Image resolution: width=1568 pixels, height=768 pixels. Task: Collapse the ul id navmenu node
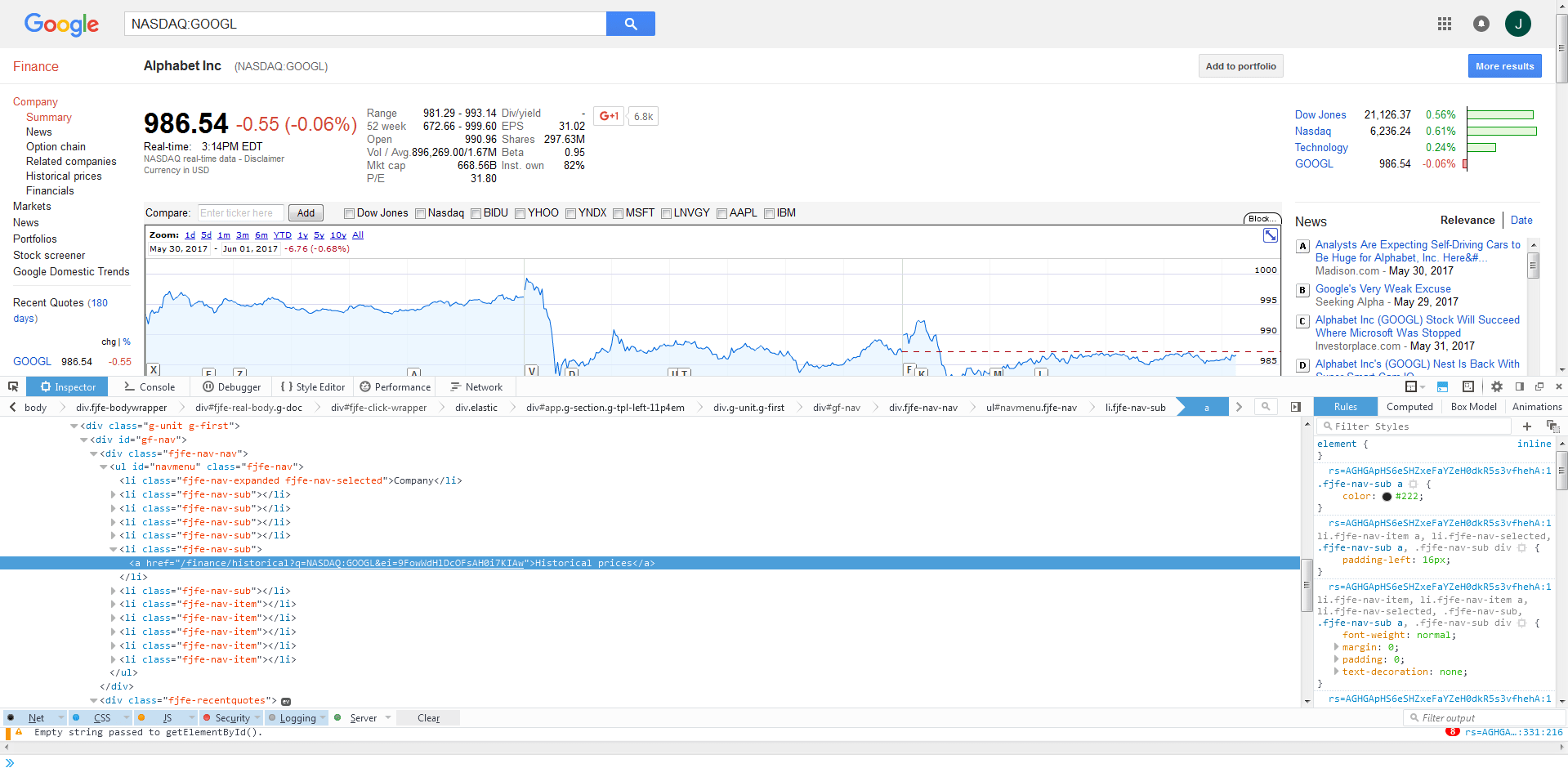tap(104, 467)
